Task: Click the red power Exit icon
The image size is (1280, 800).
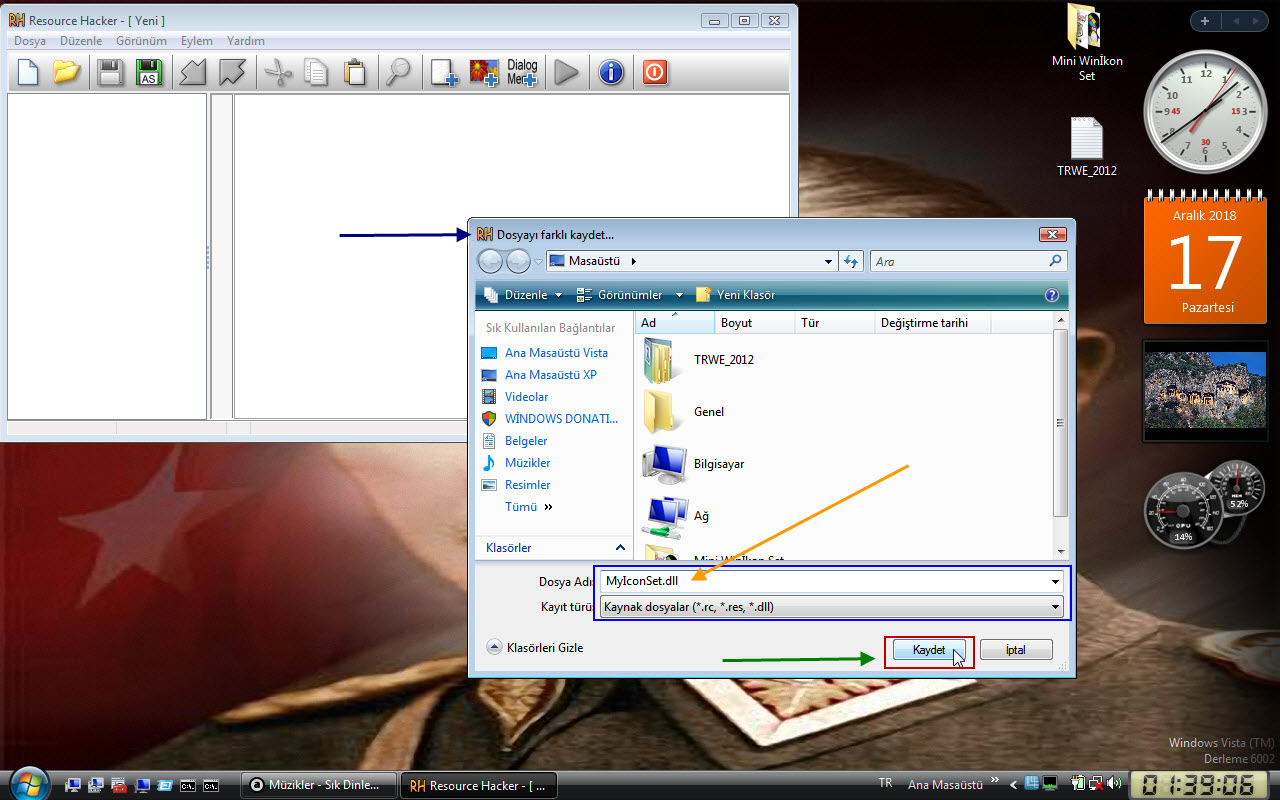Action: (655, 72)
